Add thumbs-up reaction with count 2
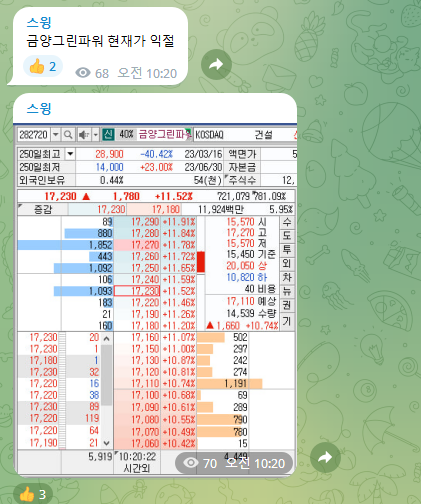The height and width of the screenshot is (504, 421). pyautogui.click(x=43, y=67)
